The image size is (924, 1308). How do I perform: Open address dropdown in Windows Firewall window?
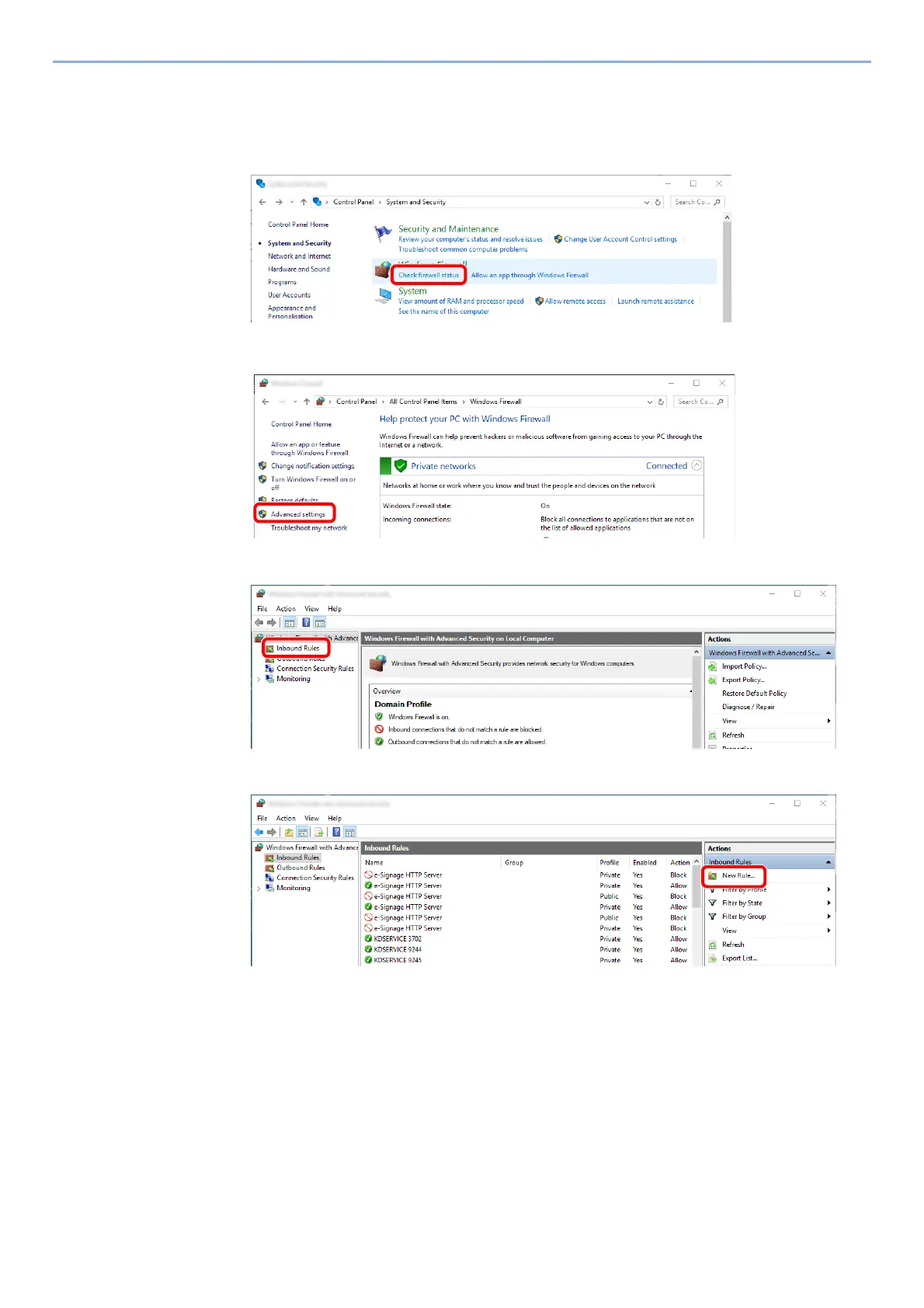pyautogui.click(x=650, y=402)
